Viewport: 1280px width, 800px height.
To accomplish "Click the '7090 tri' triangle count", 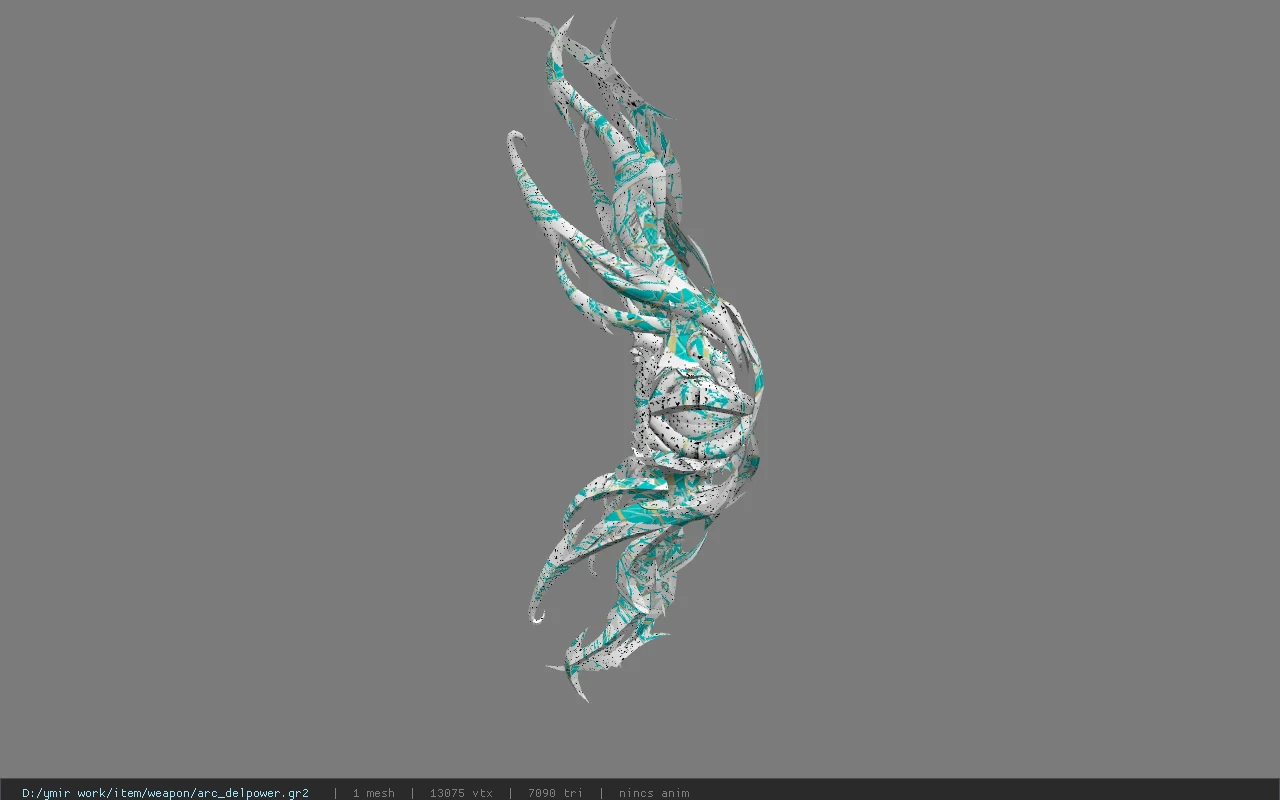I will pyautogui.click(x=555, y=793).
